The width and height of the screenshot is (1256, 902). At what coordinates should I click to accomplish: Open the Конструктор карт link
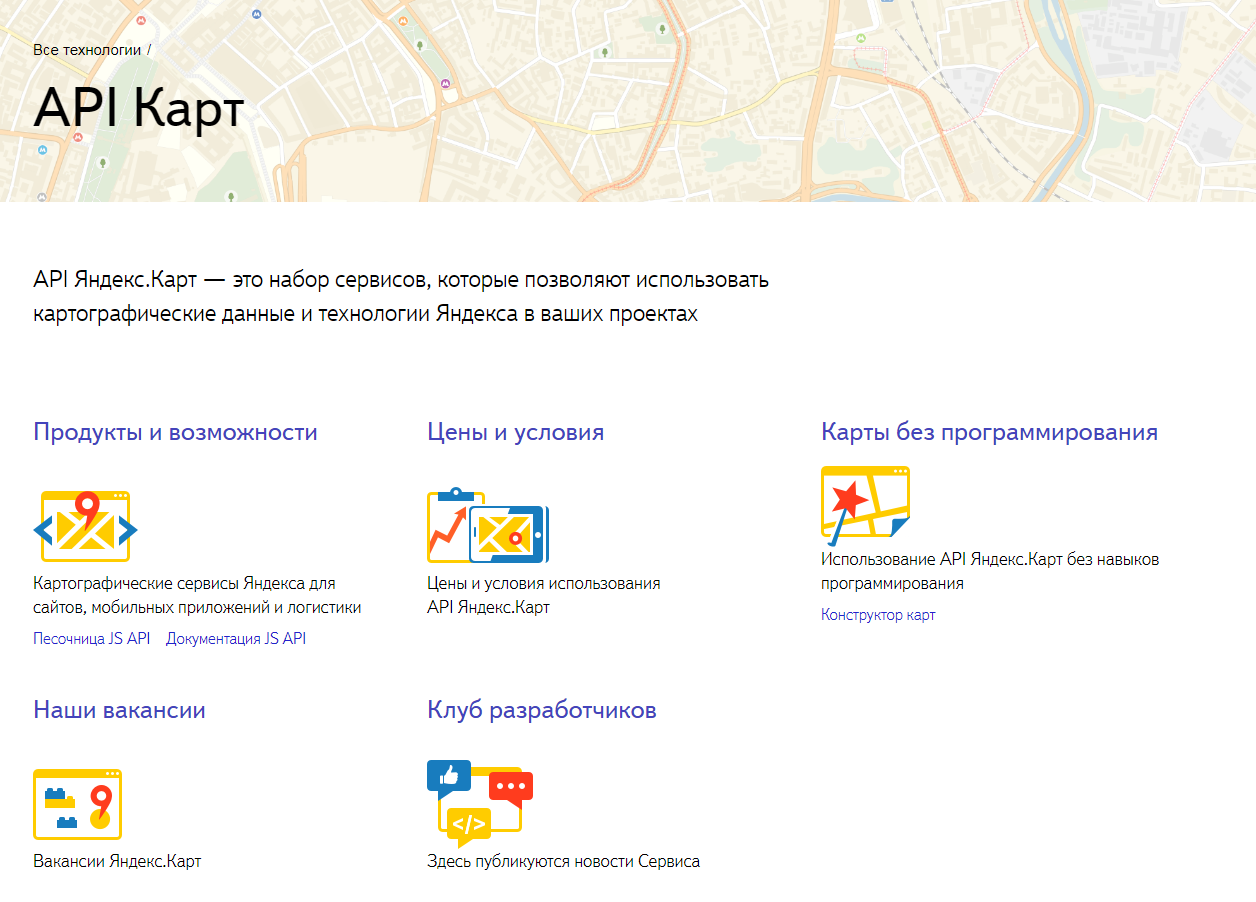[x=878, y=615]
